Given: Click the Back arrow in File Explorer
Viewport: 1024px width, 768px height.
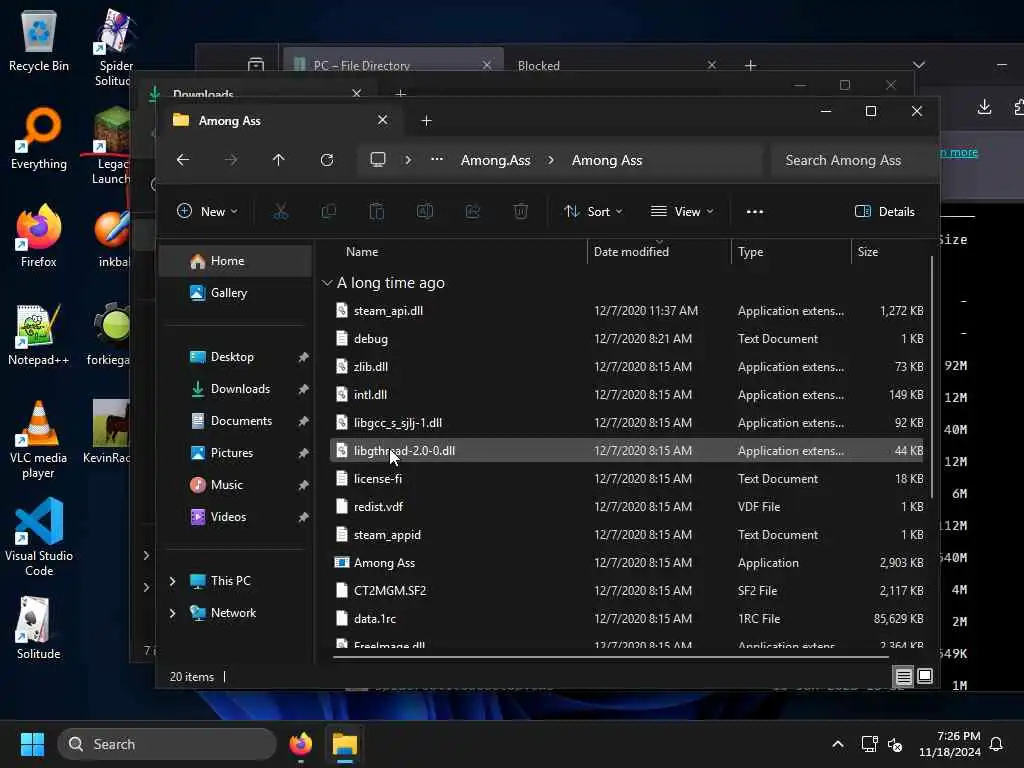Looking at the screenshot, I should click(x=183, y=160).
